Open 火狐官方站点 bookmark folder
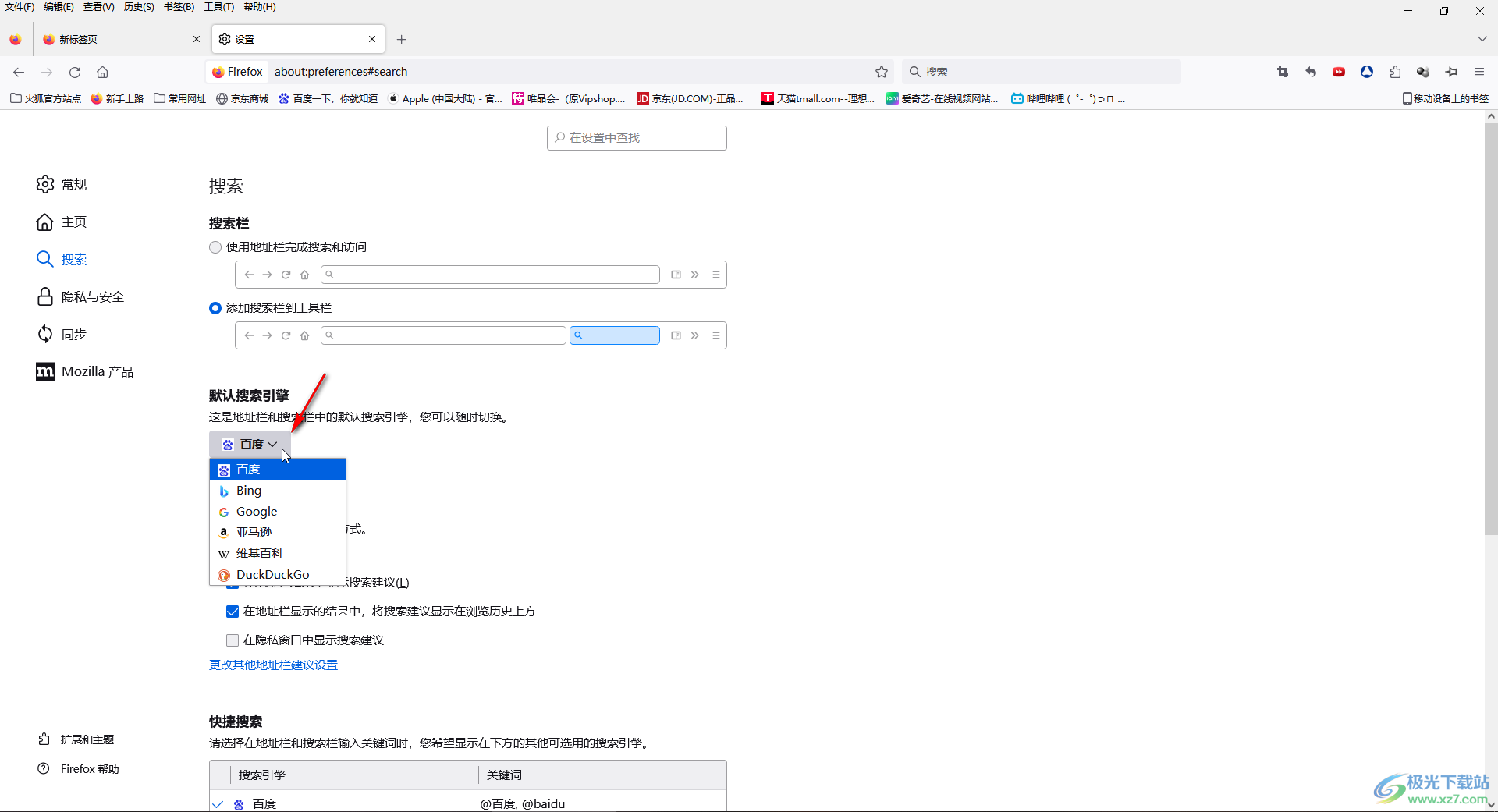The height and width of the screenshot is (812, 1498). point(45,98)
